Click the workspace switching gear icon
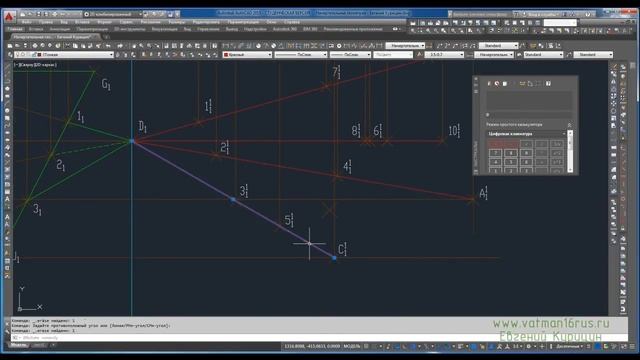Screen dimensions: 640x360 (529, 347)
